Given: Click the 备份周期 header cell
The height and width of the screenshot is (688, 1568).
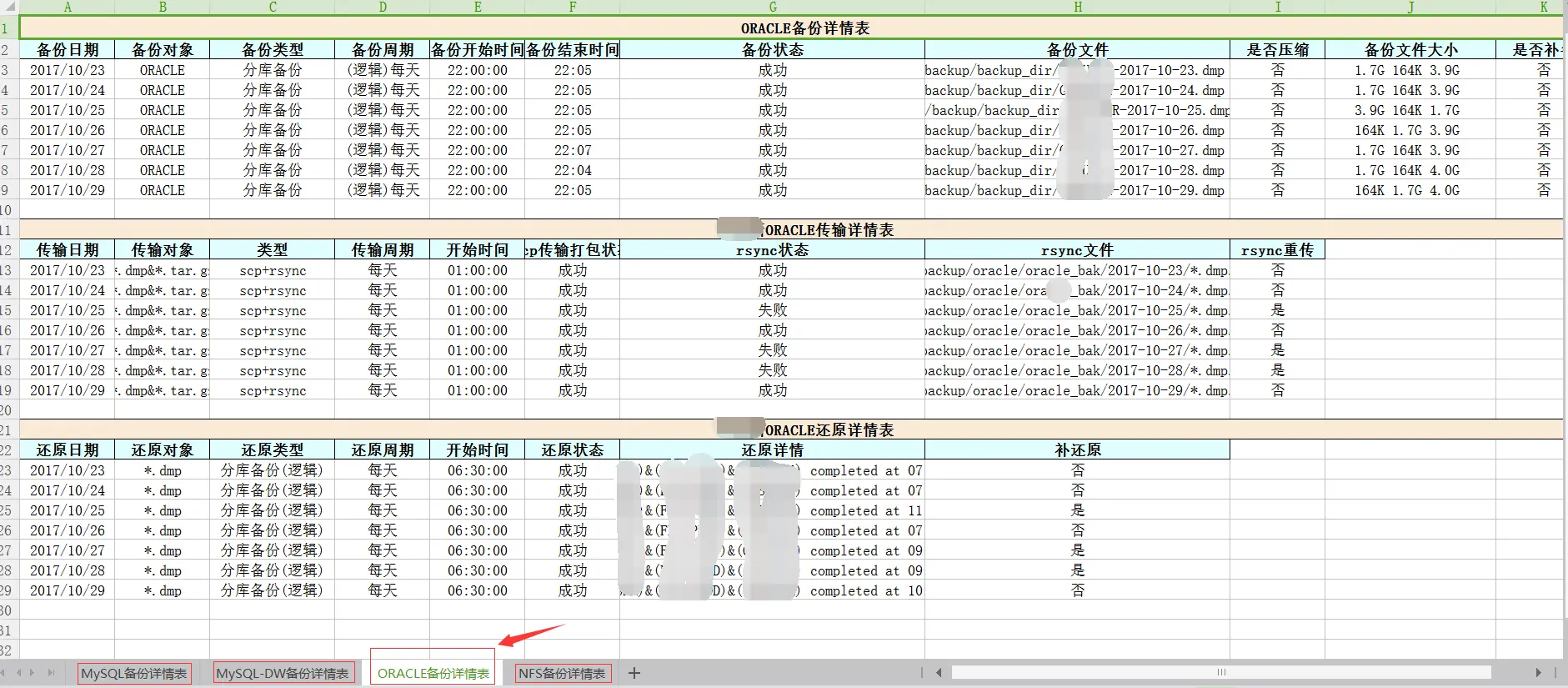Looking at the screenshot, I should (383, 49).
